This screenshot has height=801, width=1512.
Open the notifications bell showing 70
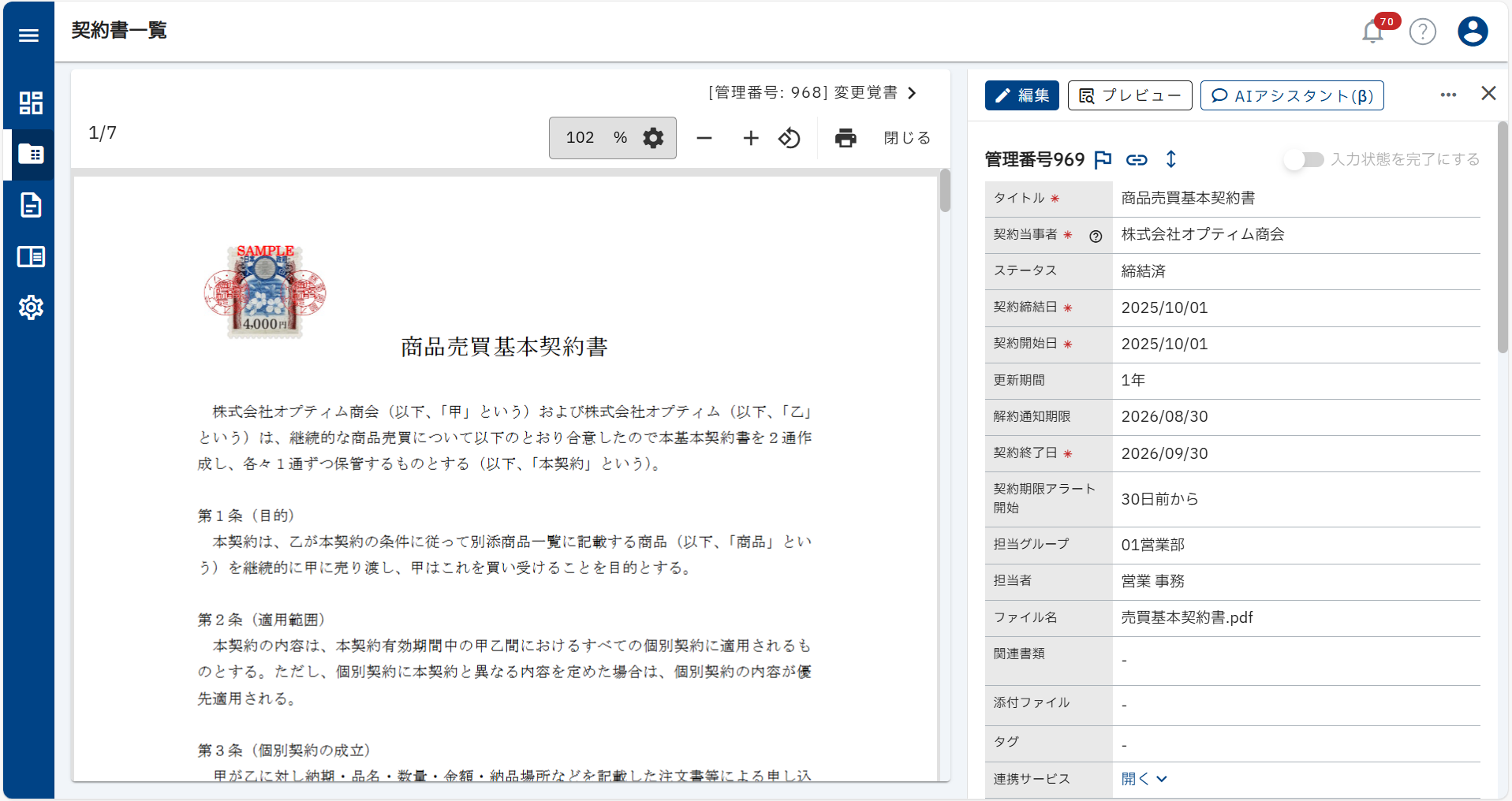(1372, 32)
